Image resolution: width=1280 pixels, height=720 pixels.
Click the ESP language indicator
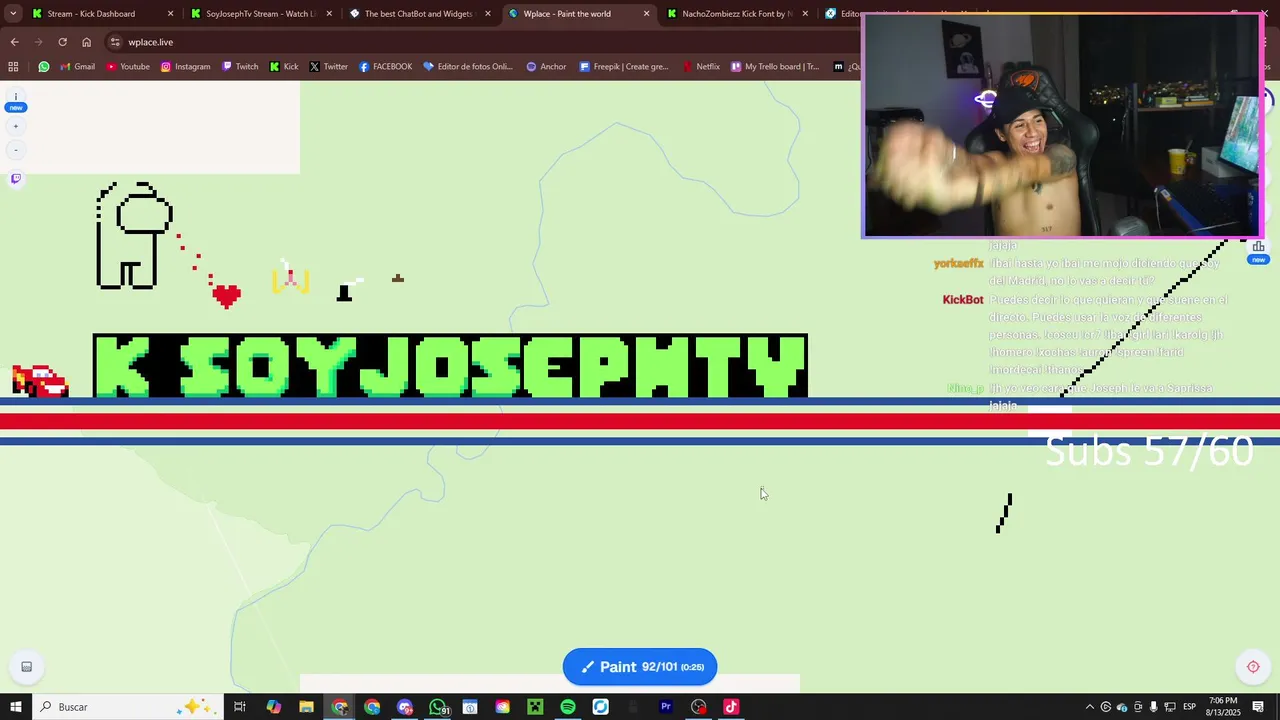pyautogui.click(x=1189, y=707)
